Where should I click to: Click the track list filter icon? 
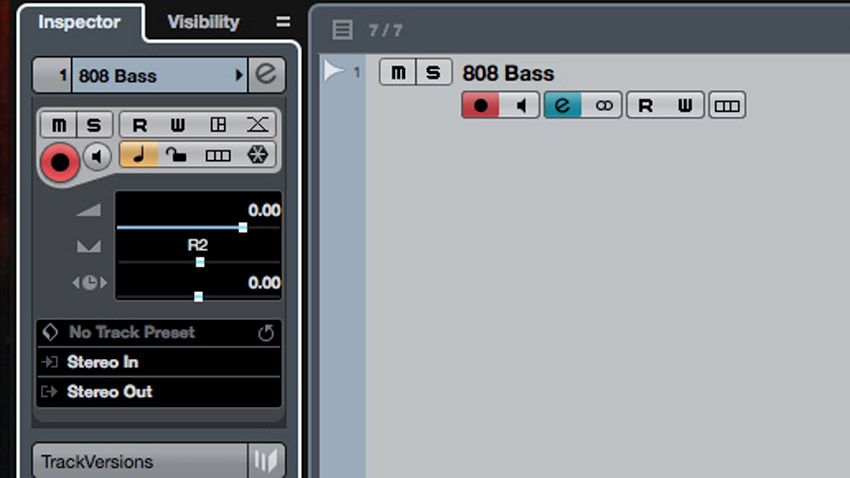tap(343, 30)
